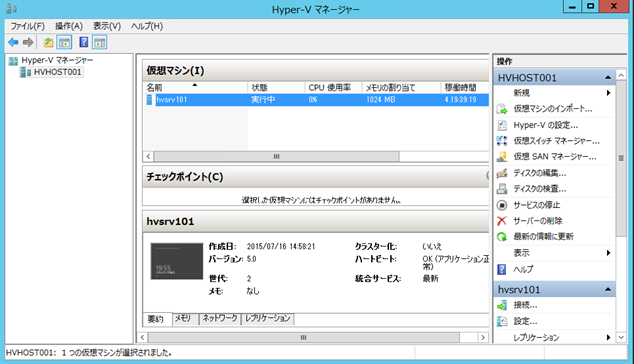Click サービスの停止 action link
The height and width of the screenshot is (364, 634).
point(537,205)
